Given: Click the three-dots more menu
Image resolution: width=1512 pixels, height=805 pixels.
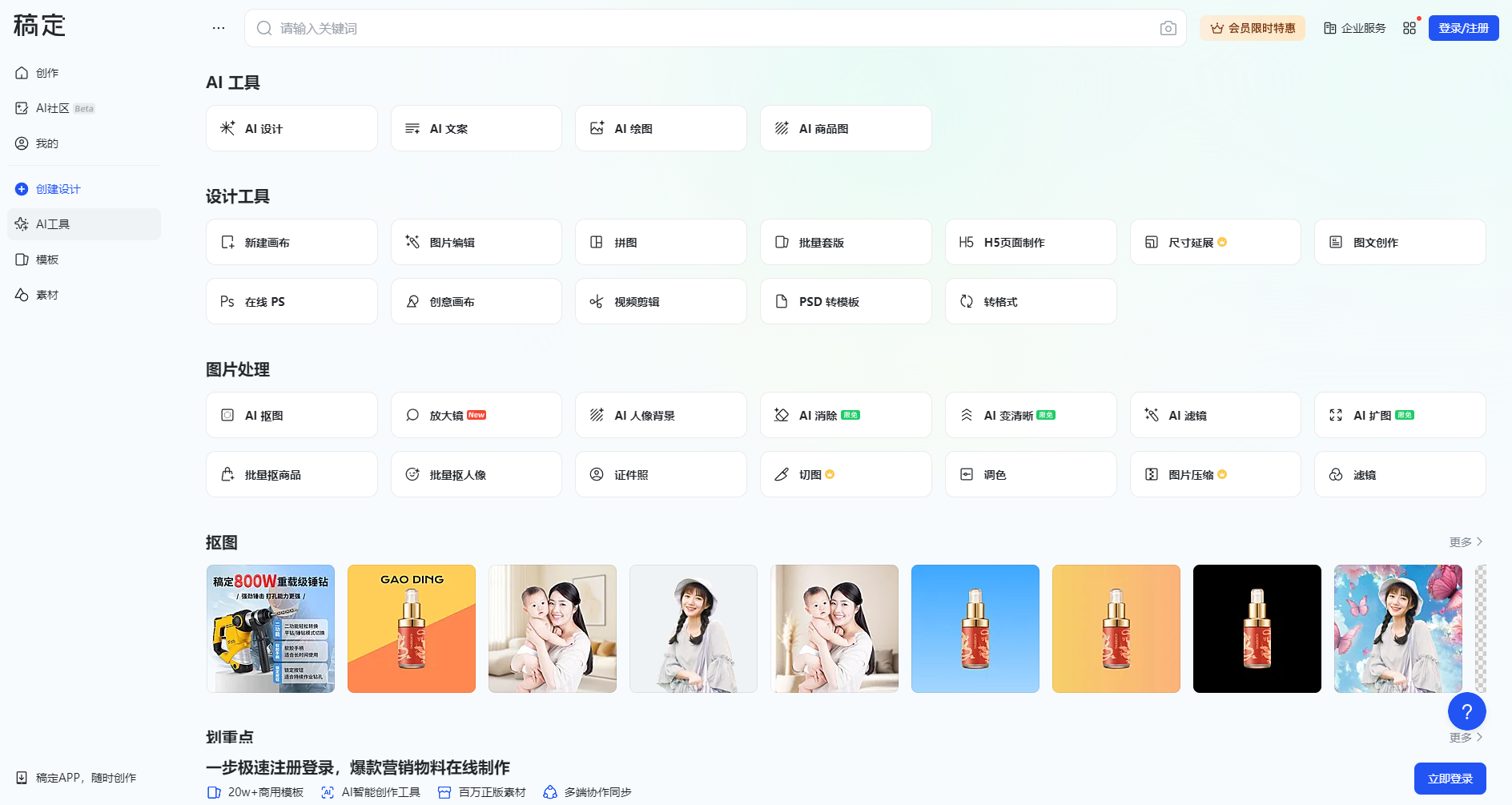Looking at the screenshot, I should 219,28.
